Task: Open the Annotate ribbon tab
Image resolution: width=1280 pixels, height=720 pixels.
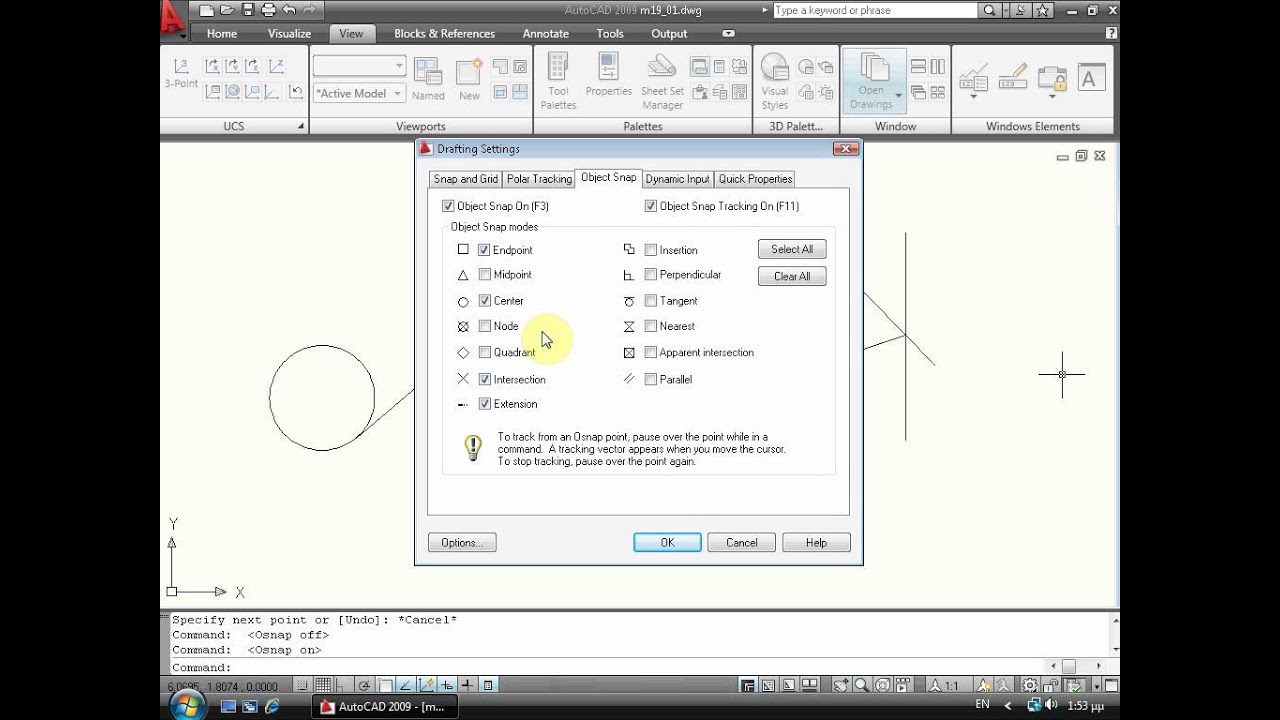Action: (546, 33)
